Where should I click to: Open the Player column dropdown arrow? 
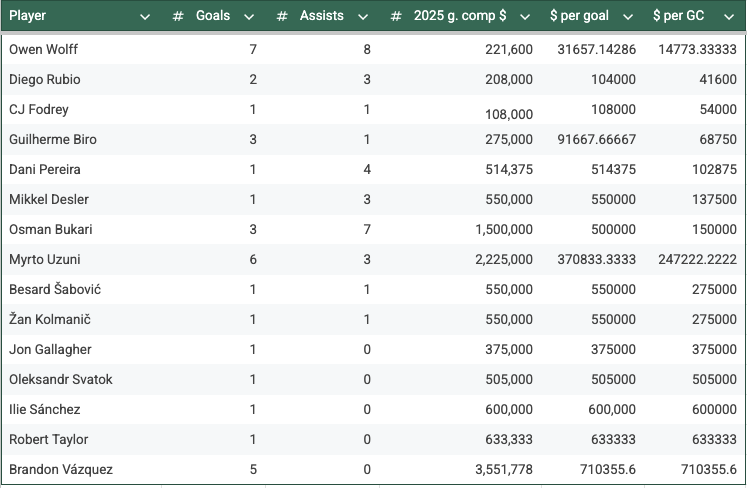[145, 16]
